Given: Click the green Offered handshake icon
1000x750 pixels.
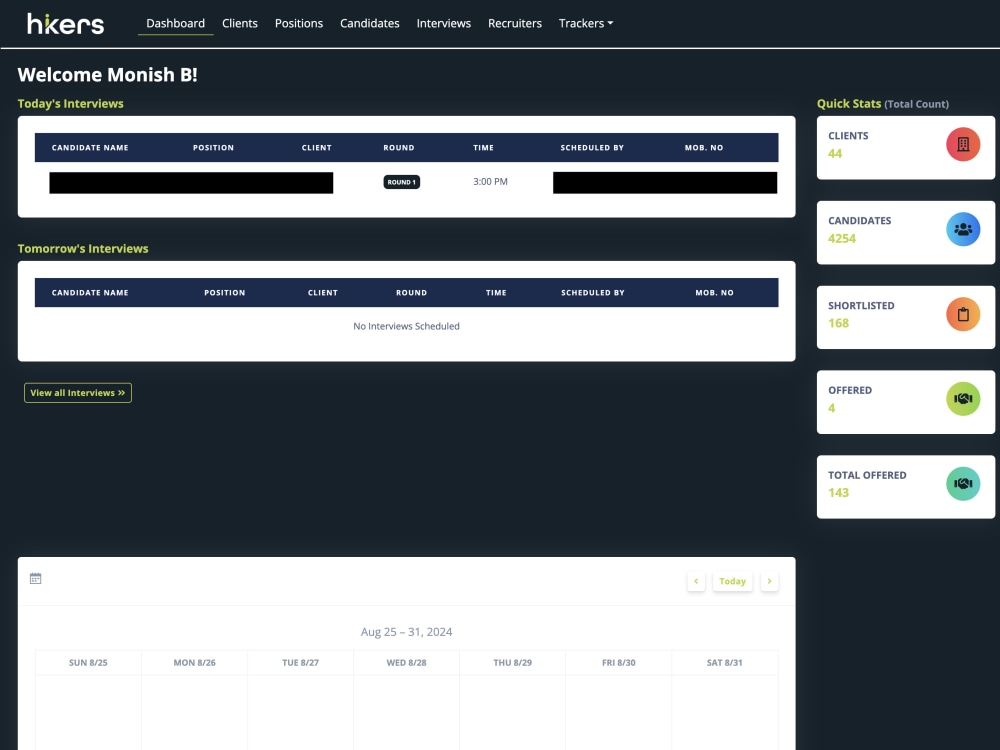Looking at the screenshot, I should 963,399.
